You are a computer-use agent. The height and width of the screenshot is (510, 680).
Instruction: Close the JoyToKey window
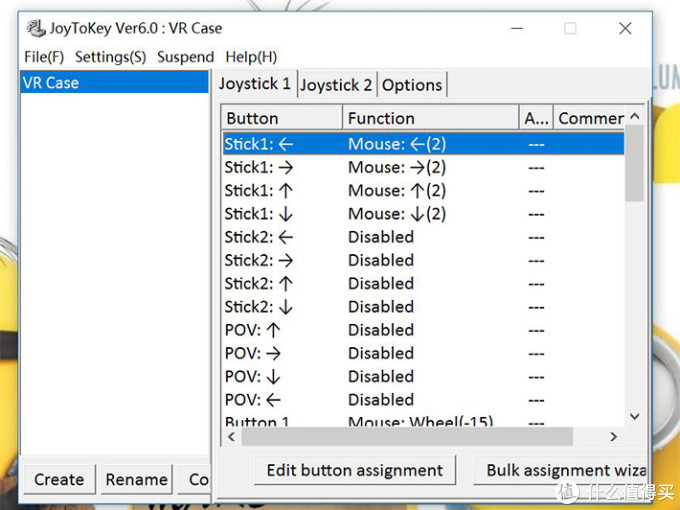625,29
